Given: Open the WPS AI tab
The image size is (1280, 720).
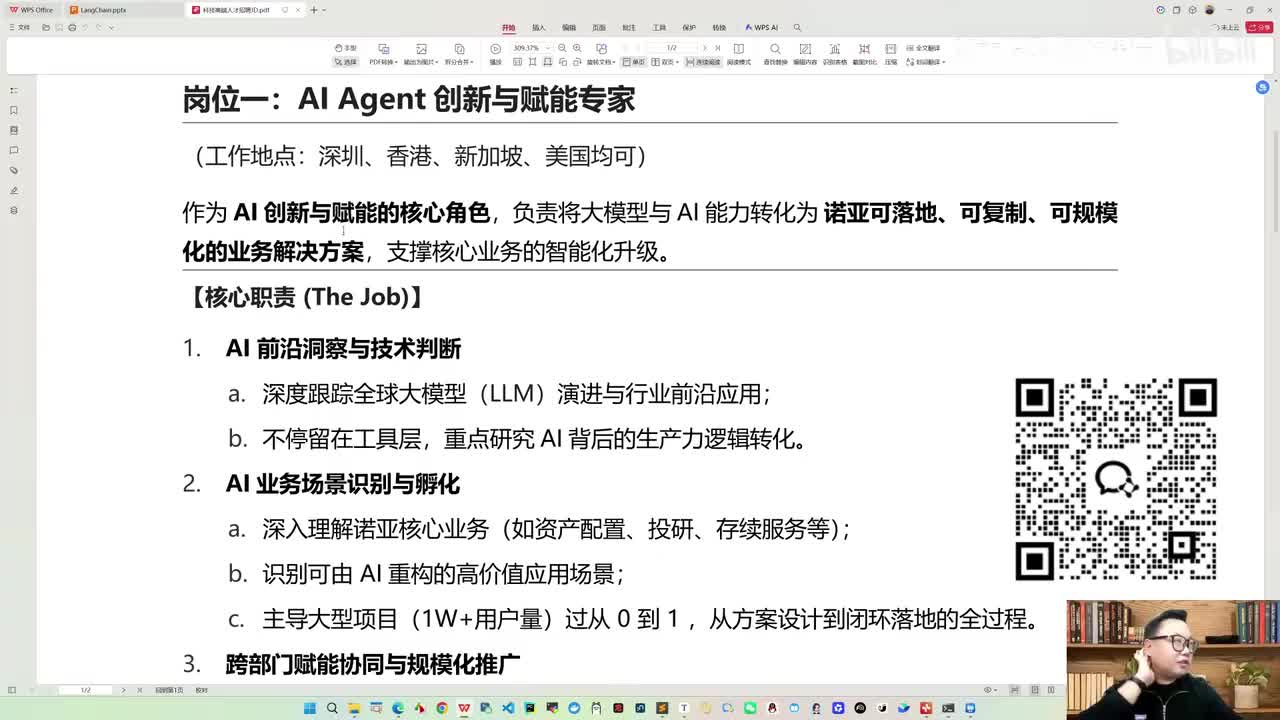Looking at the screenshot, I should (x=762, y=28).
